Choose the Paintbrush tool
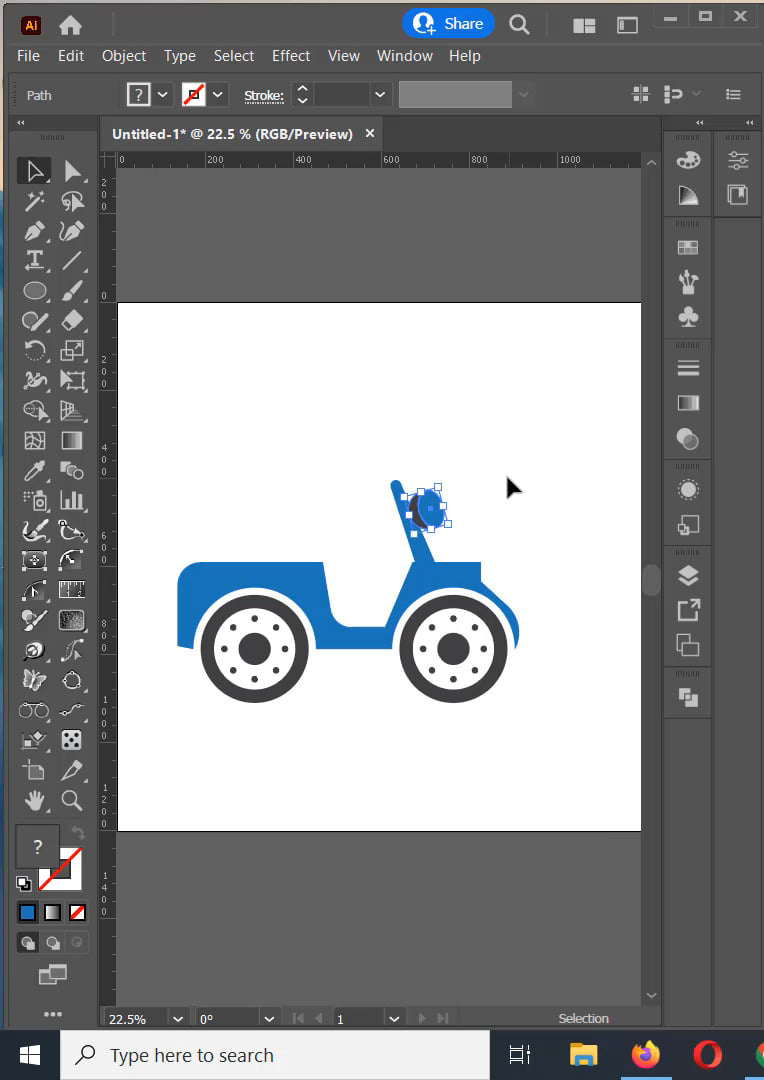764x1080 pixels. (72, 291)
